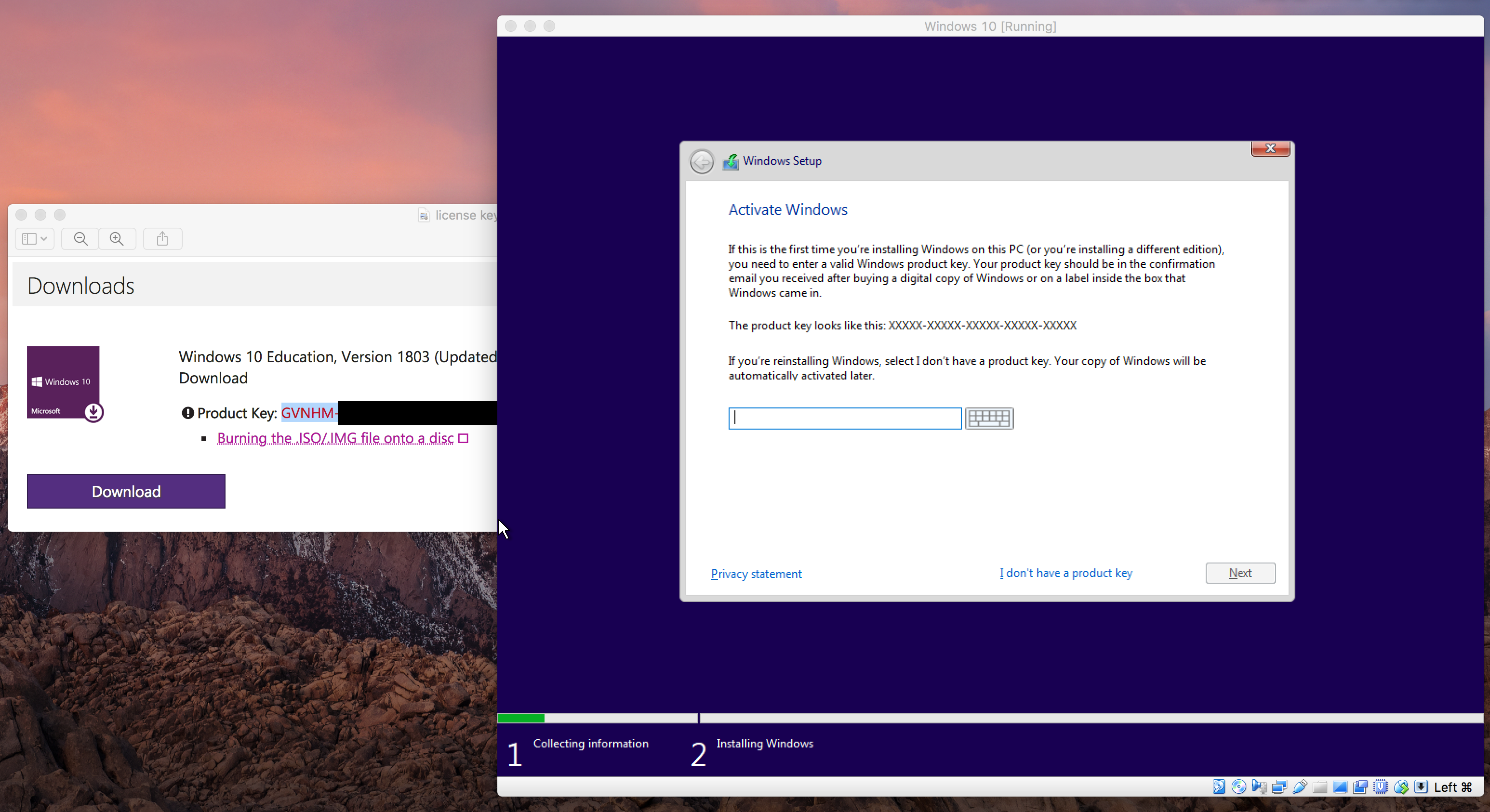
Task: Click the highlighted GVNHM product key text
Action: click(309, 413)
